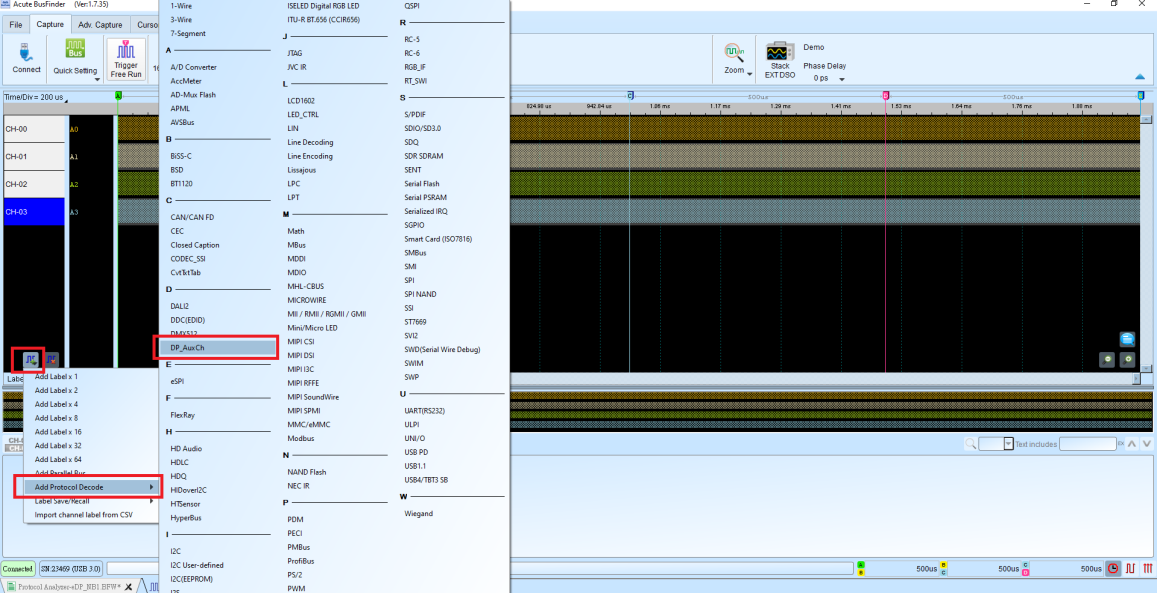Click the search magnifier icon in decode panel
The height and width of the screenshot is (593, 1157).
coord(970,444)
